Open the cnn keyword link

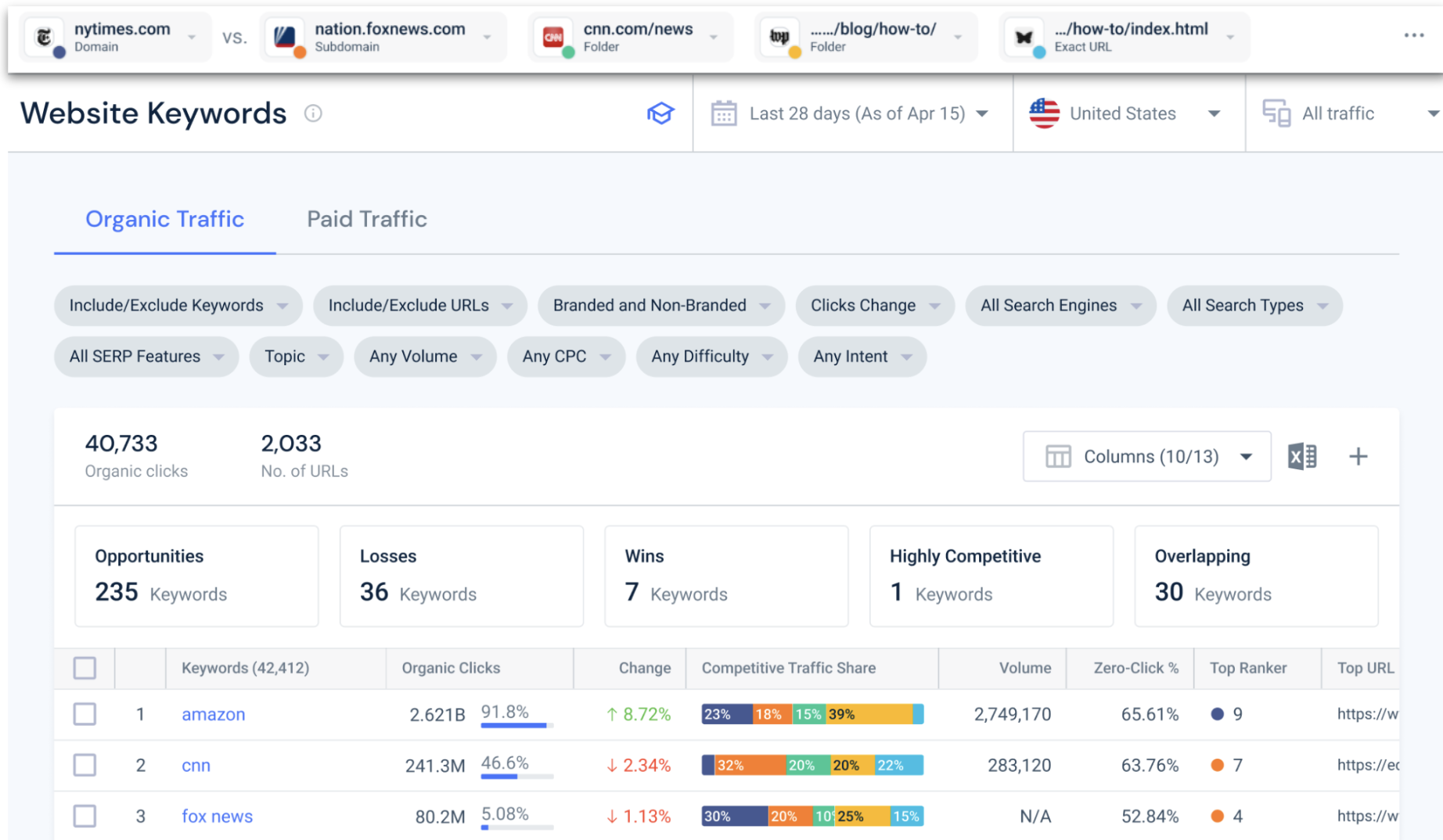coord(196,765)
